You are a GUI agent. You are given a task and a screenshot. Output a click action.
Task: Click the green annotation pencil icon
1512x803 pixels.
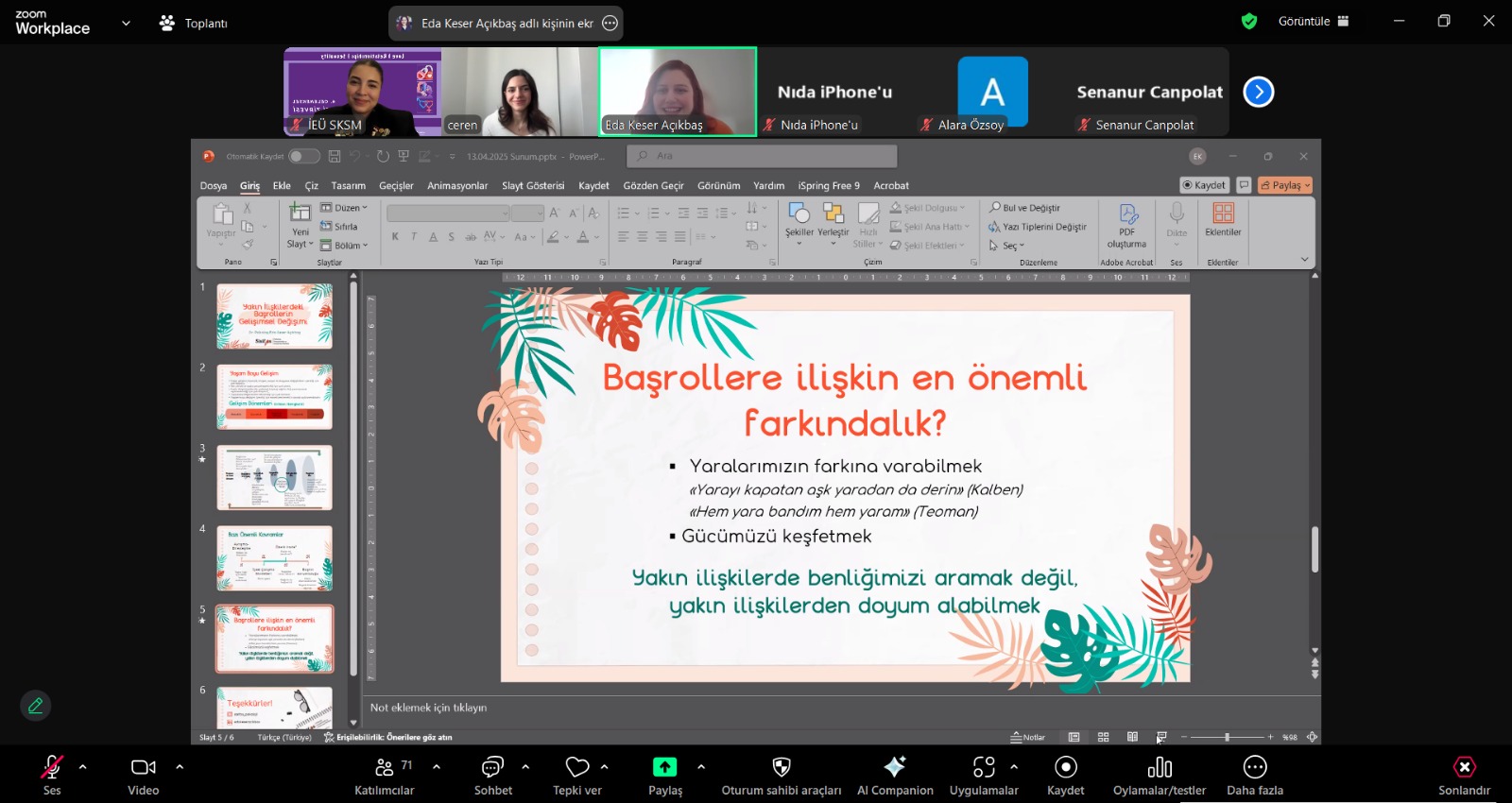point(36,706)
